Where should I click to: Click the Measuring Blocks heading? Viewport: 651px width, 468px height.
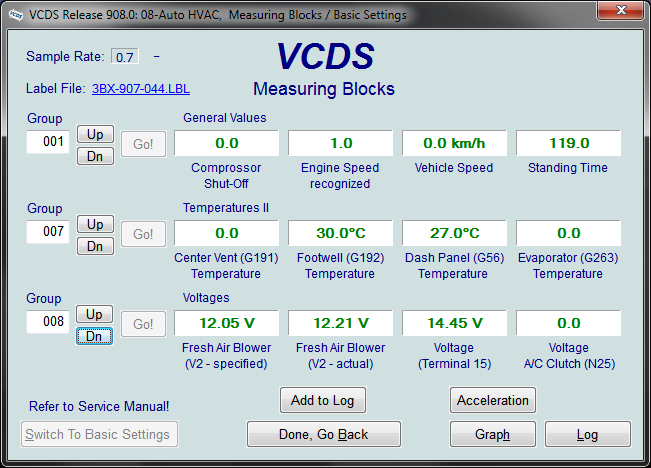click(324, 89)
